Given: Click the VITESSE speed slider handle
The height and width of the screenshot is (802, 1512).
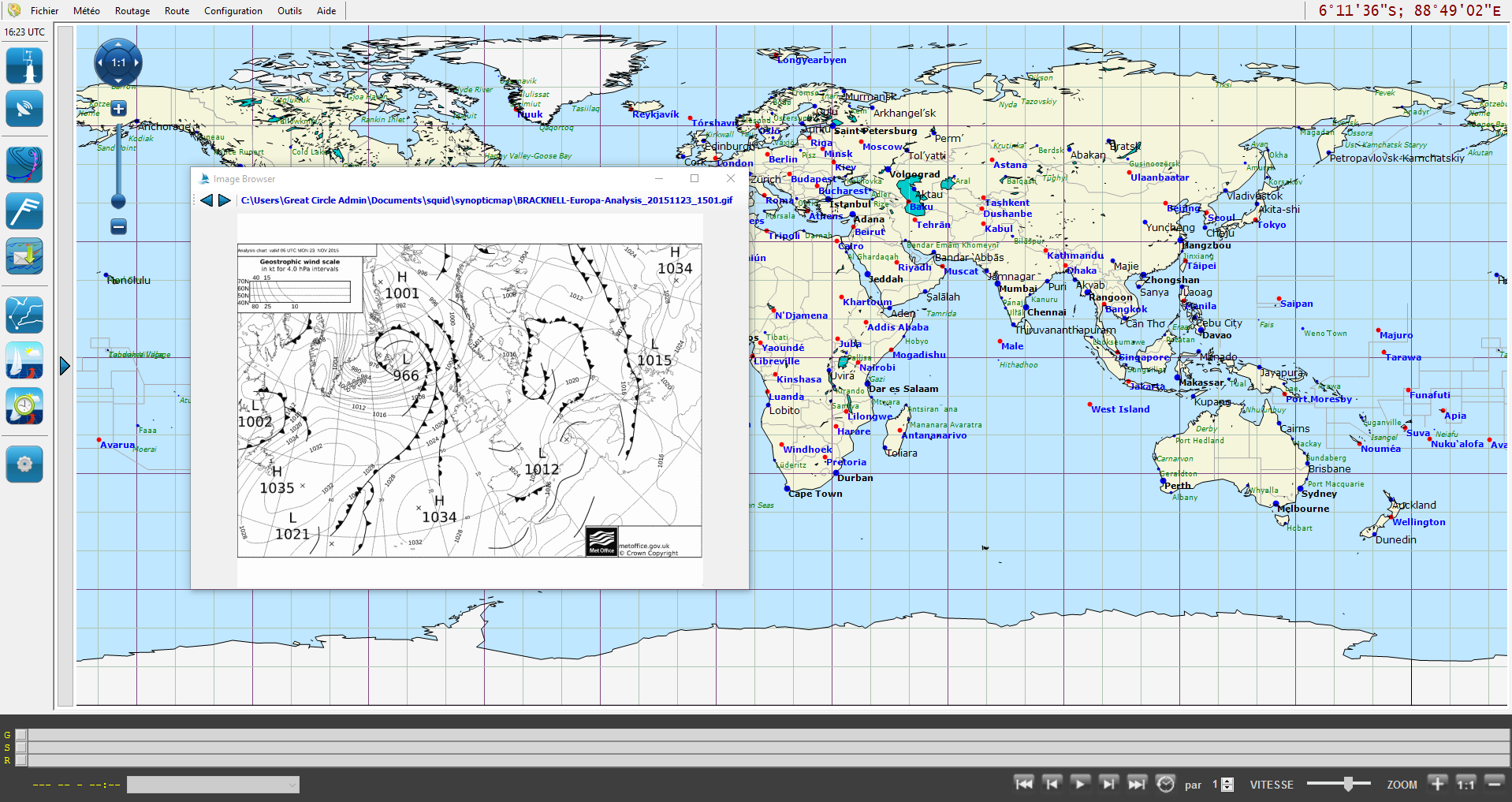Looking at the screenshot, I should [x=1348, y=784].
